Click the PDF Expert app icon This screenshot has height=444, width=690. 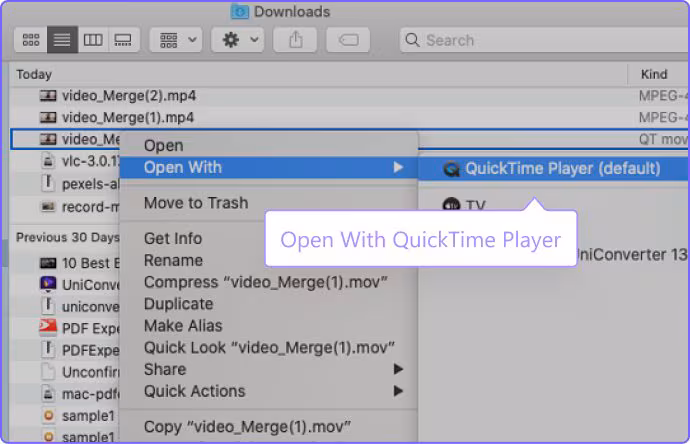click(48, 327)
